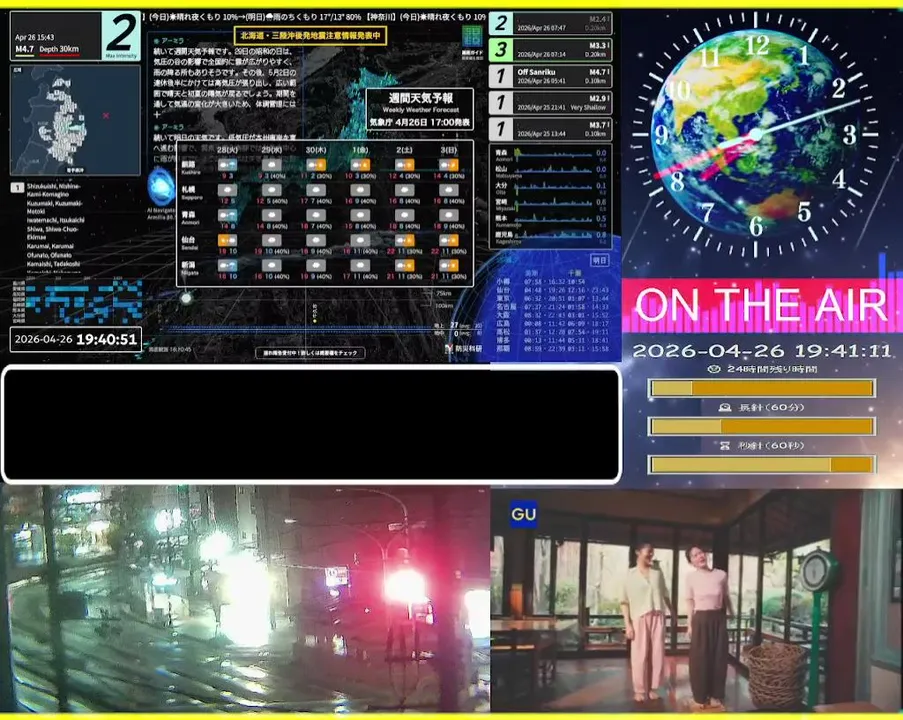Select the M3.3 Apr 26 07:14 entry

click(x=550, y=50)
